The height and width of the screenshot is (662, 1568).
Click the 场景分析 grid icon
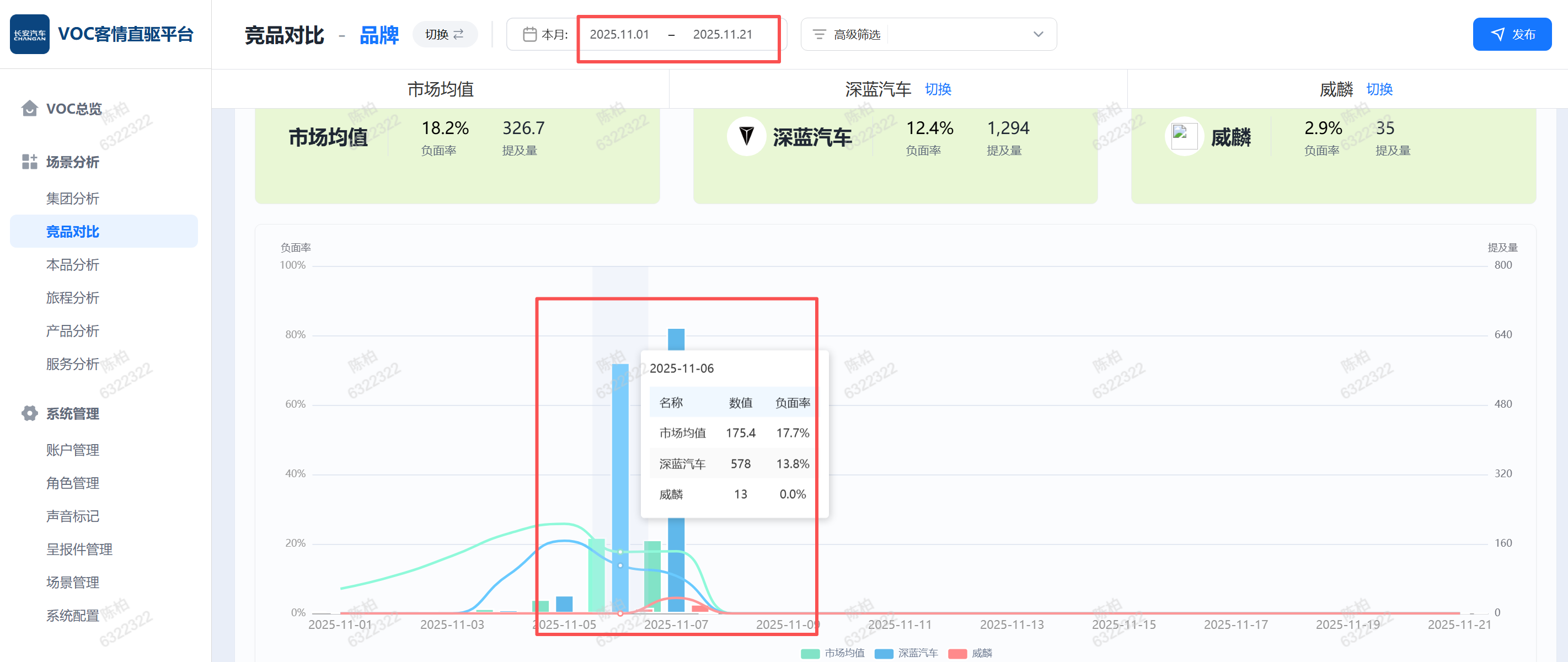click(29, 162)
